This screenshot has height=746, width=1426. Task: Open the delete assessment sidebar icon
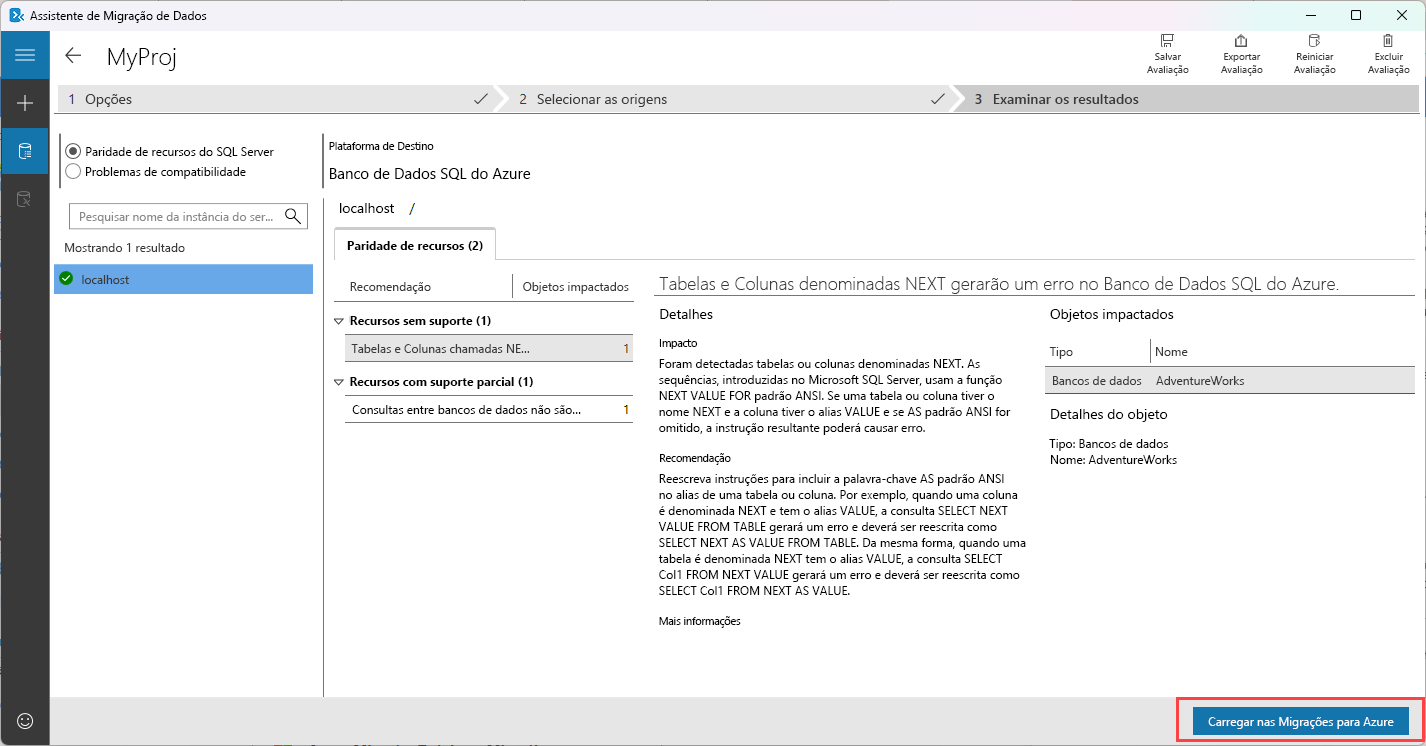tap(24, 199)
